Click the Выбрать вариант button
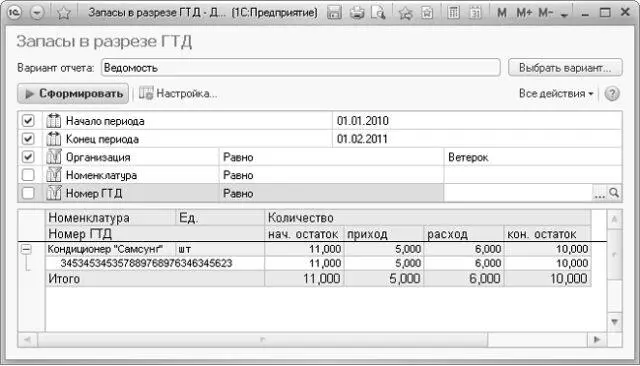640x366 pixels. coord(565,68)
